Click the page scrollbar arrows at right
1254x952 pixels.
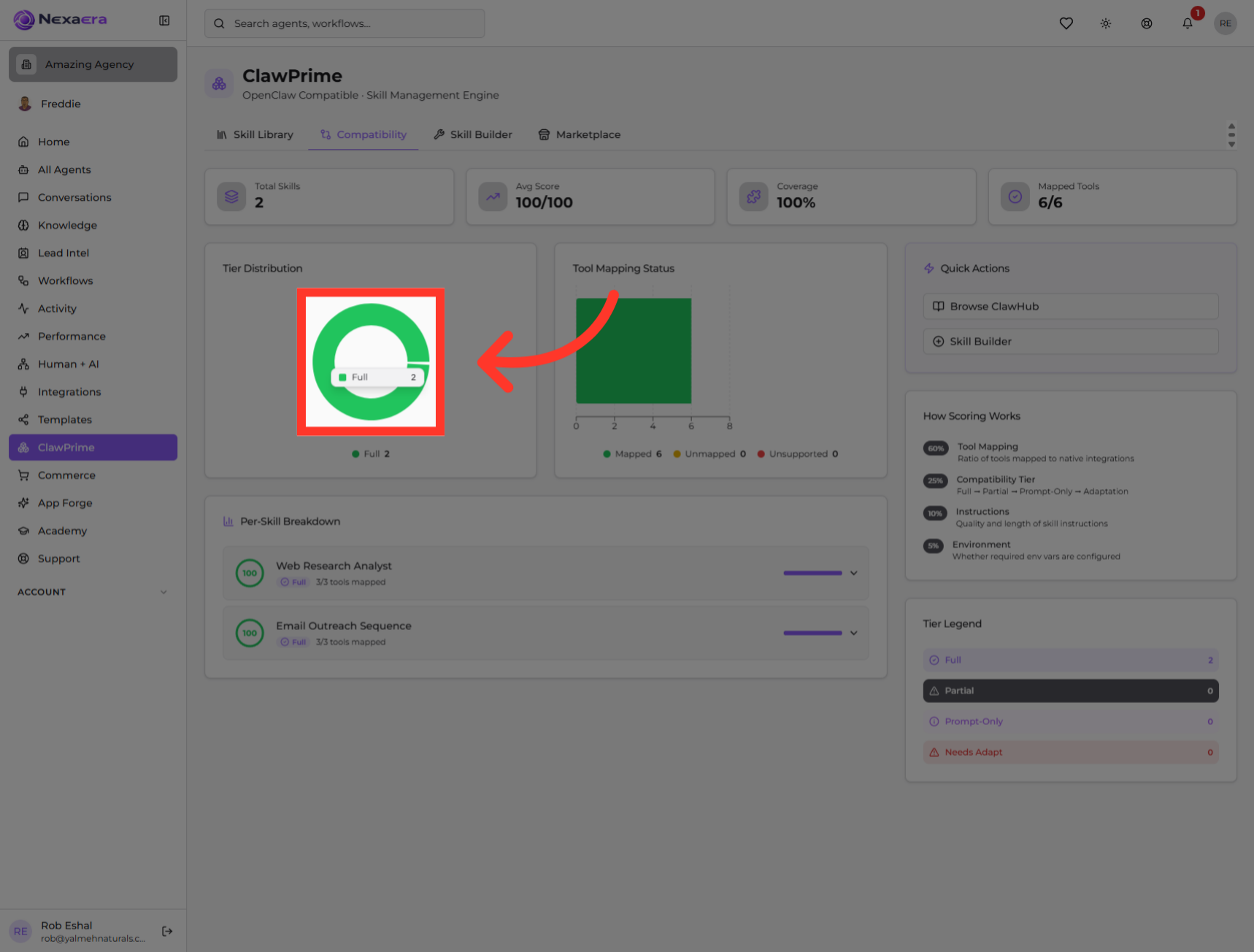point(1231,135)
